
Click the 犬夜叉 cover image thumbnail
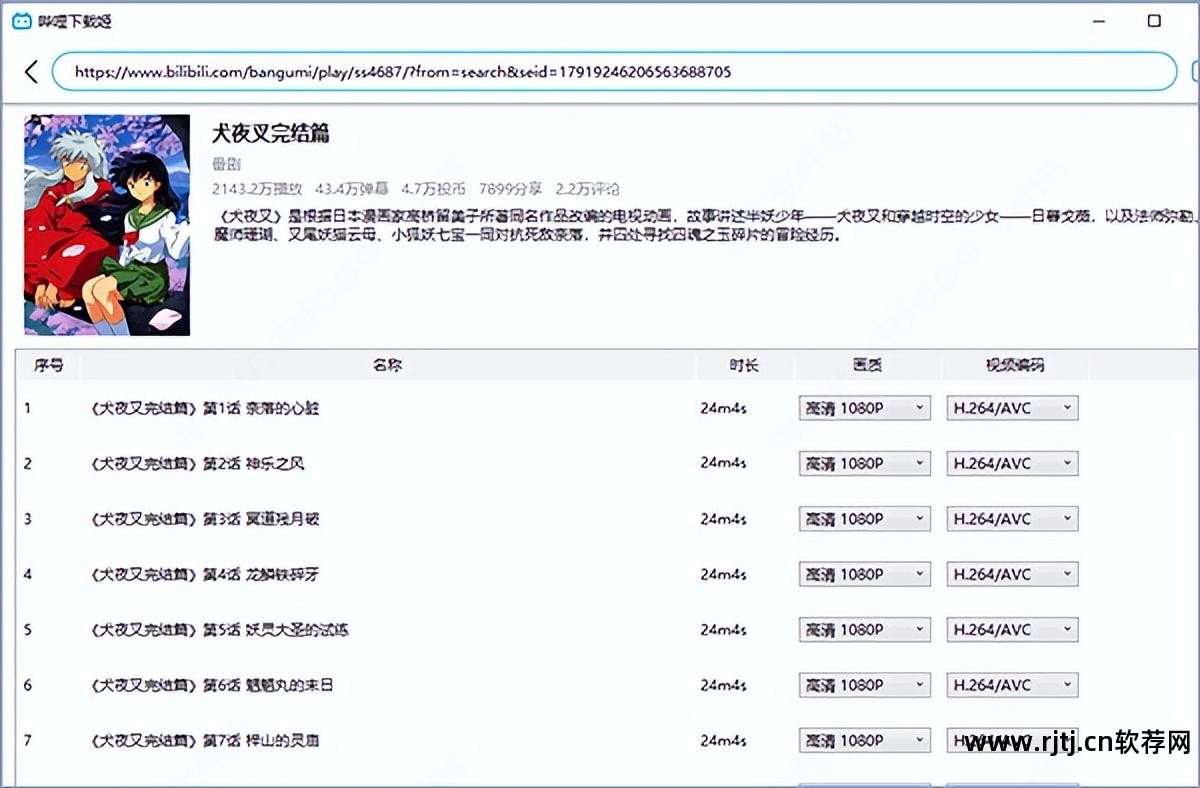tap(107, 224)
